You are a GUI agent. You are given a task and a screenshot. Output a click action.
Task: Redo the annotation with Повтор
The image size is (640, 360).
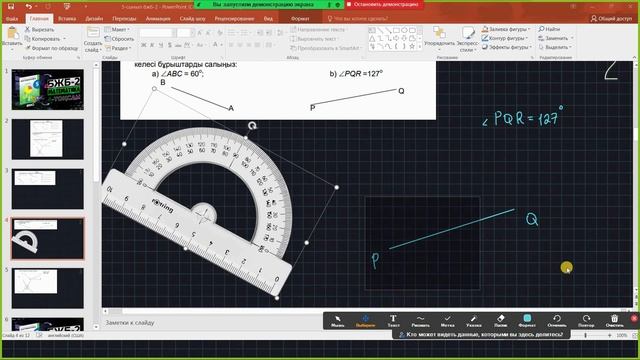pyautogui.click(x=586, y=321)
